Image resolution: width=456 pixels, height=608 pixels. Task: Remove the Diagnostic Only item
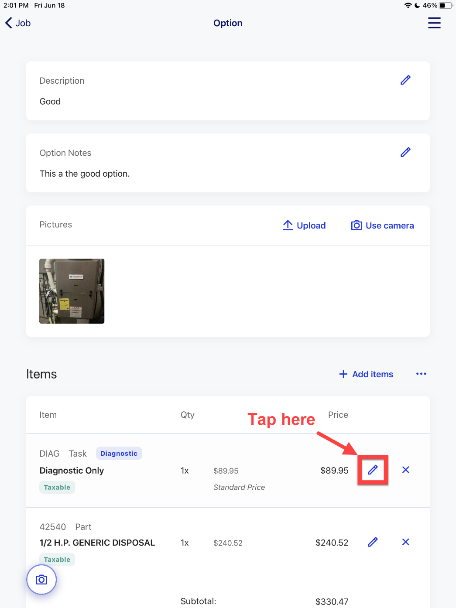(x=406, y=470)
